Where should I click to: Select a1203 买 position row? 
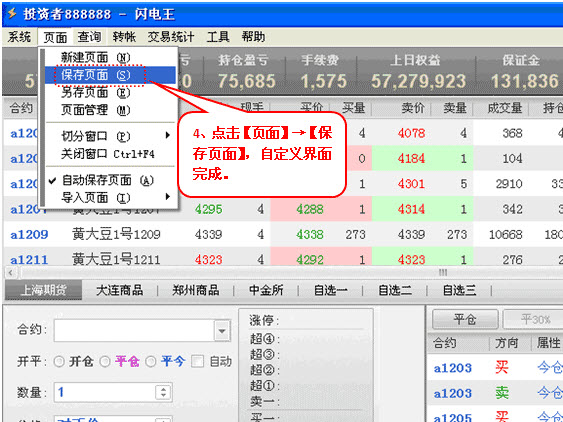pos(495,368)
